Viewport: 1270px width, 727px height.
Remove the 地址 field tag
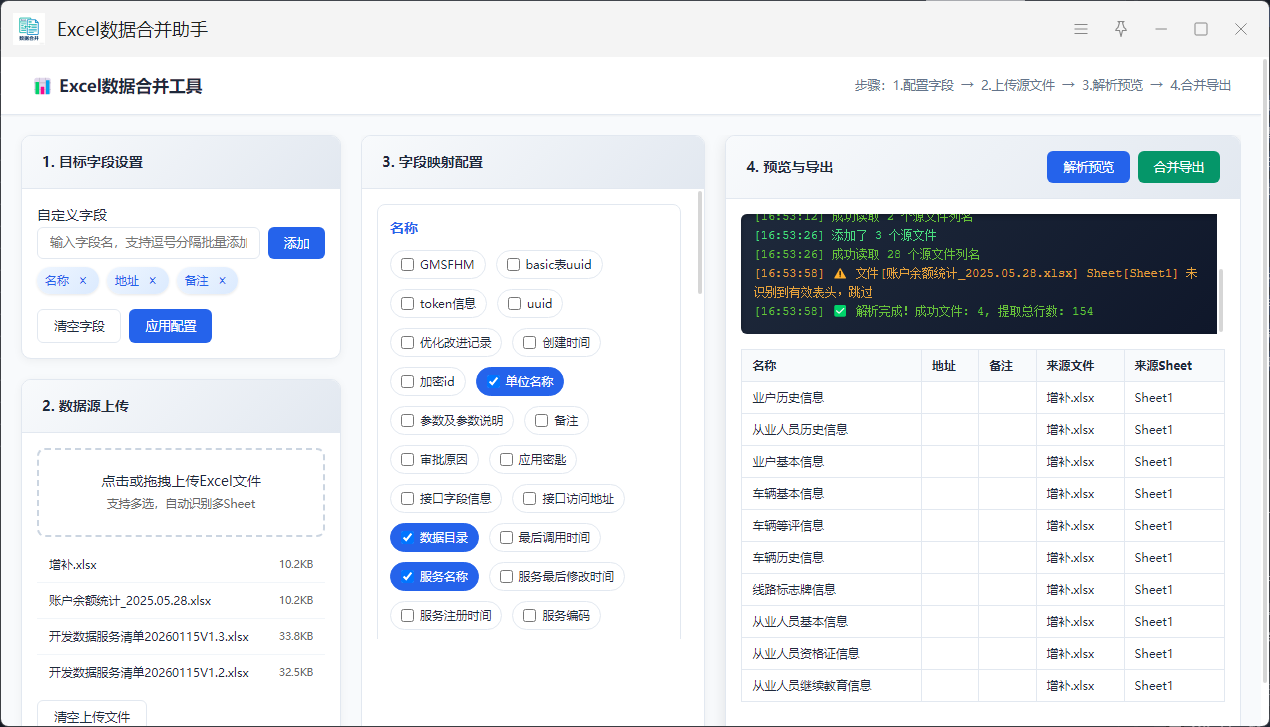tap(153, 281)
